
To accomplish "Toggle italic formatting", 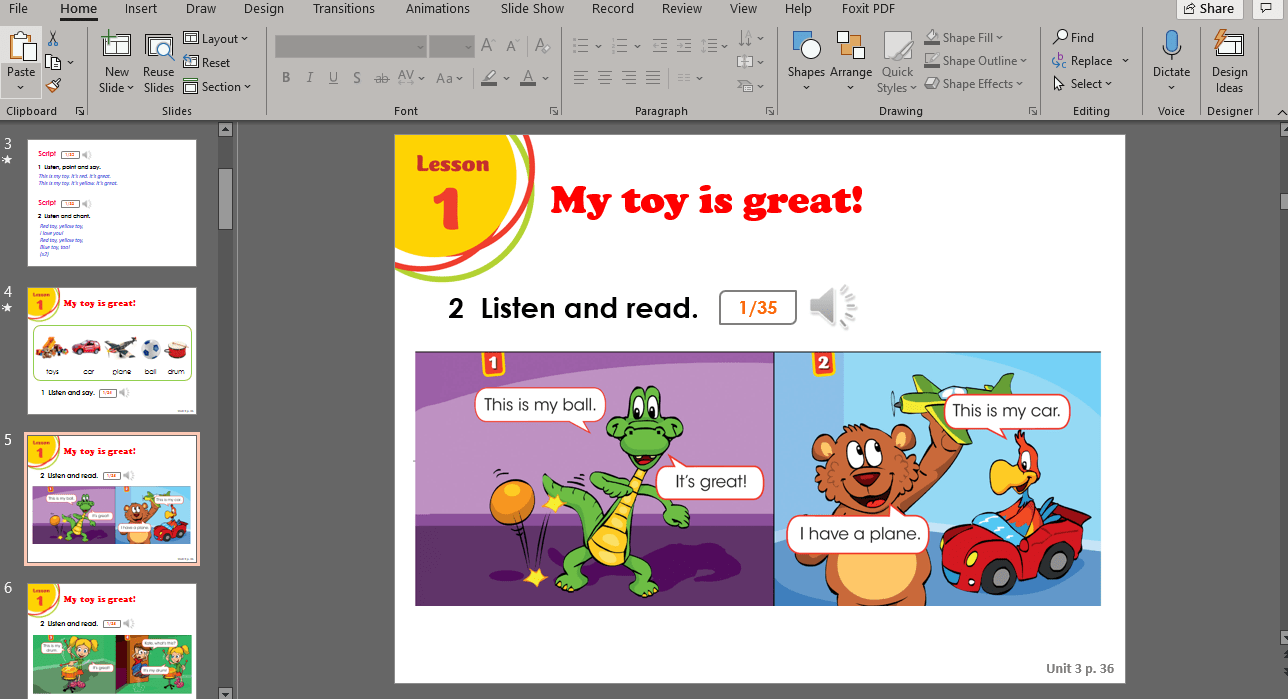I will click(x=309, y=77).
